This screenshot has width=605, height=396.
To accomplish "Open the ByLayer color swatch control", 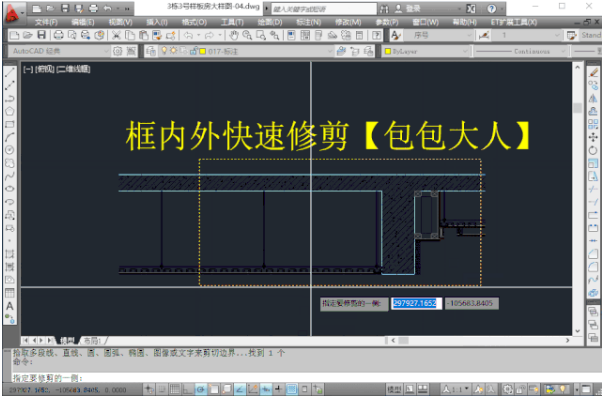I will pyautogui.click(x=426, y=51).
